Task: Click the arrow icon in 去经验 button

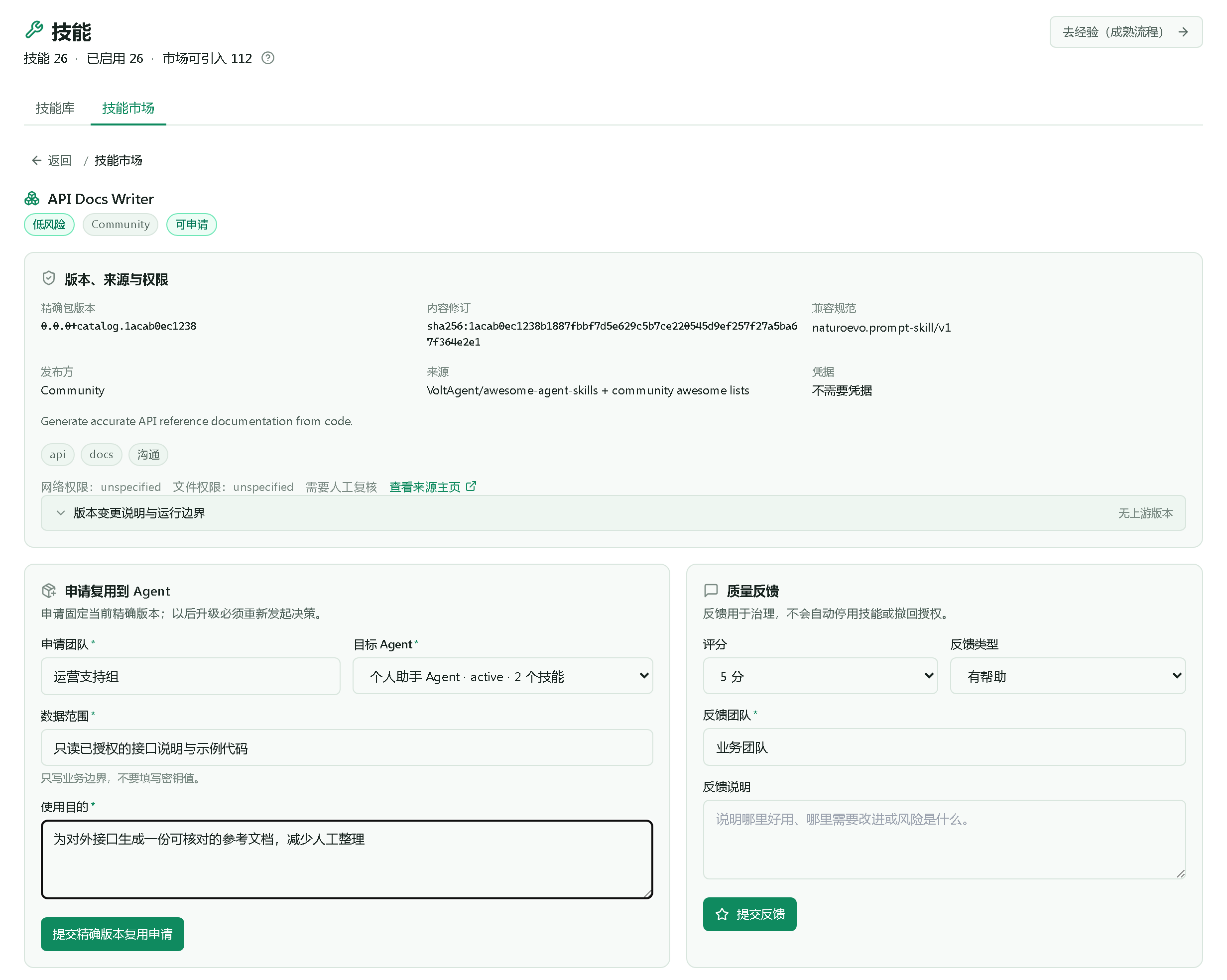Action: [1183, 32]
